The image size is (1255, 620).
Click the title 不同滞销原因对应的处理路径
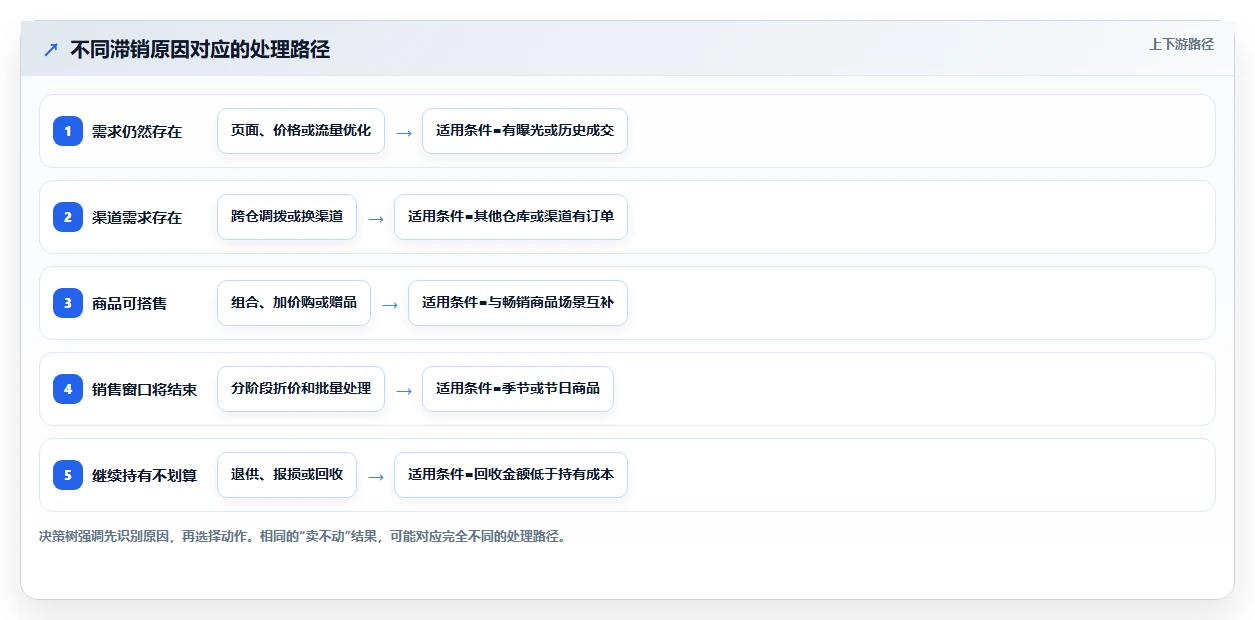200,49
